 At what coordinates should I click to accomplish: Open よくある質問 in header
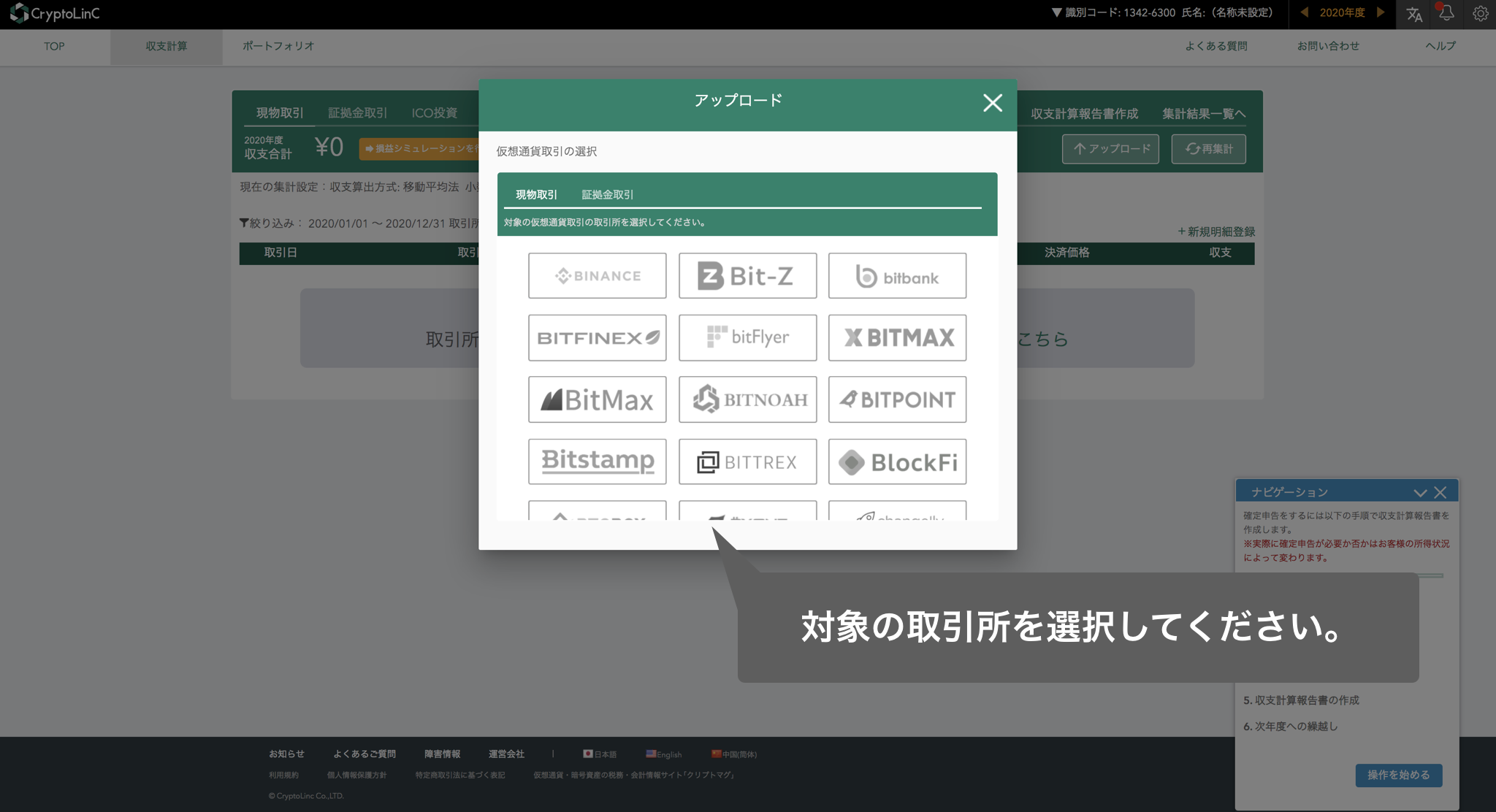coord(1215,46)
